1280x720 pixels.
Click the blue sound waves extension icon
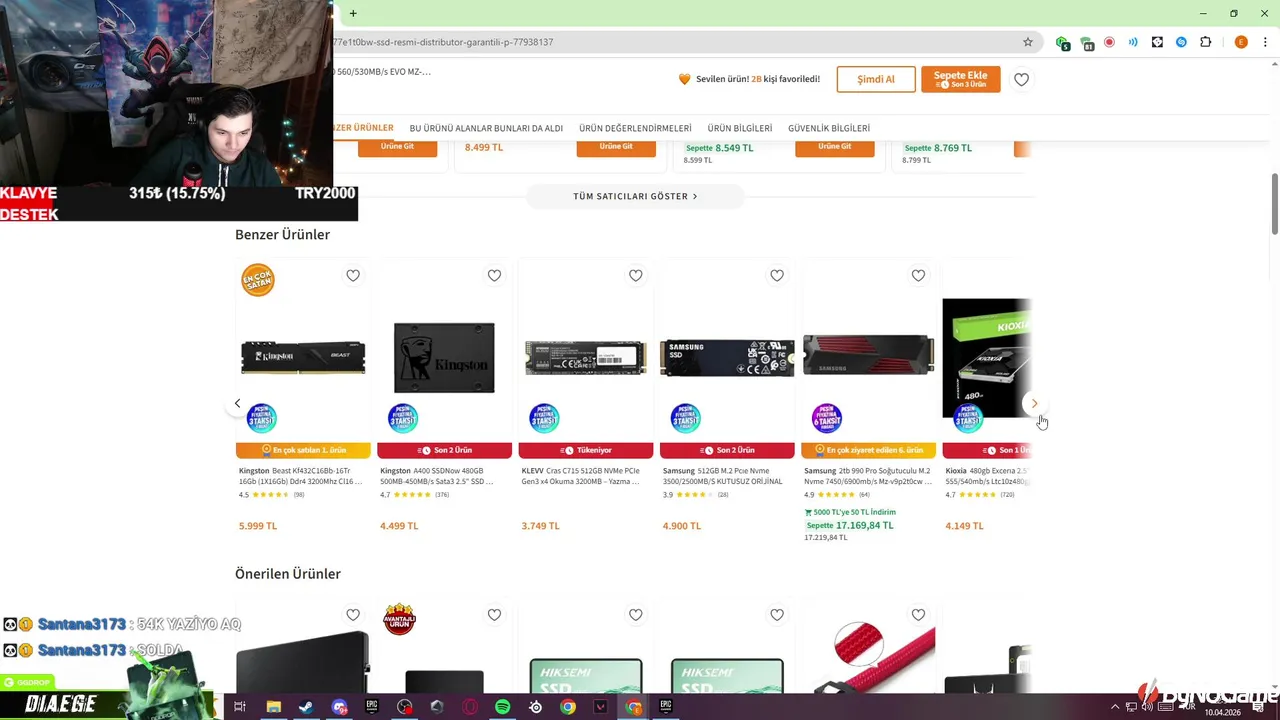[1133, 42]
